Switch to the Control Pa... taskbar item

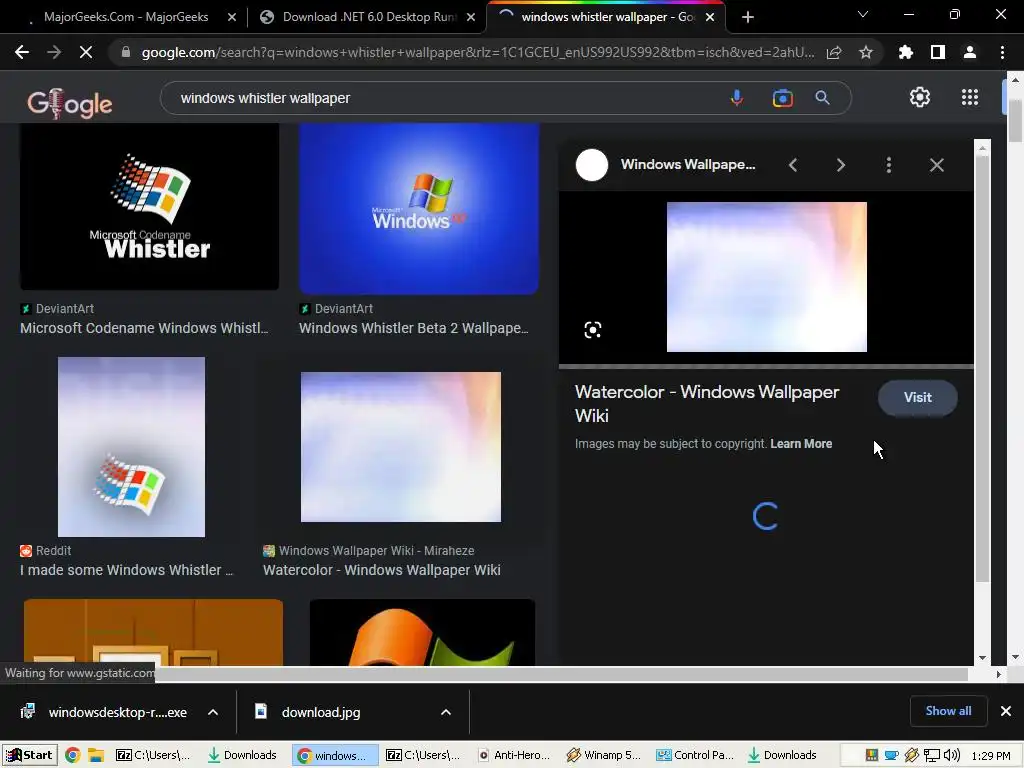pos(695,756)
